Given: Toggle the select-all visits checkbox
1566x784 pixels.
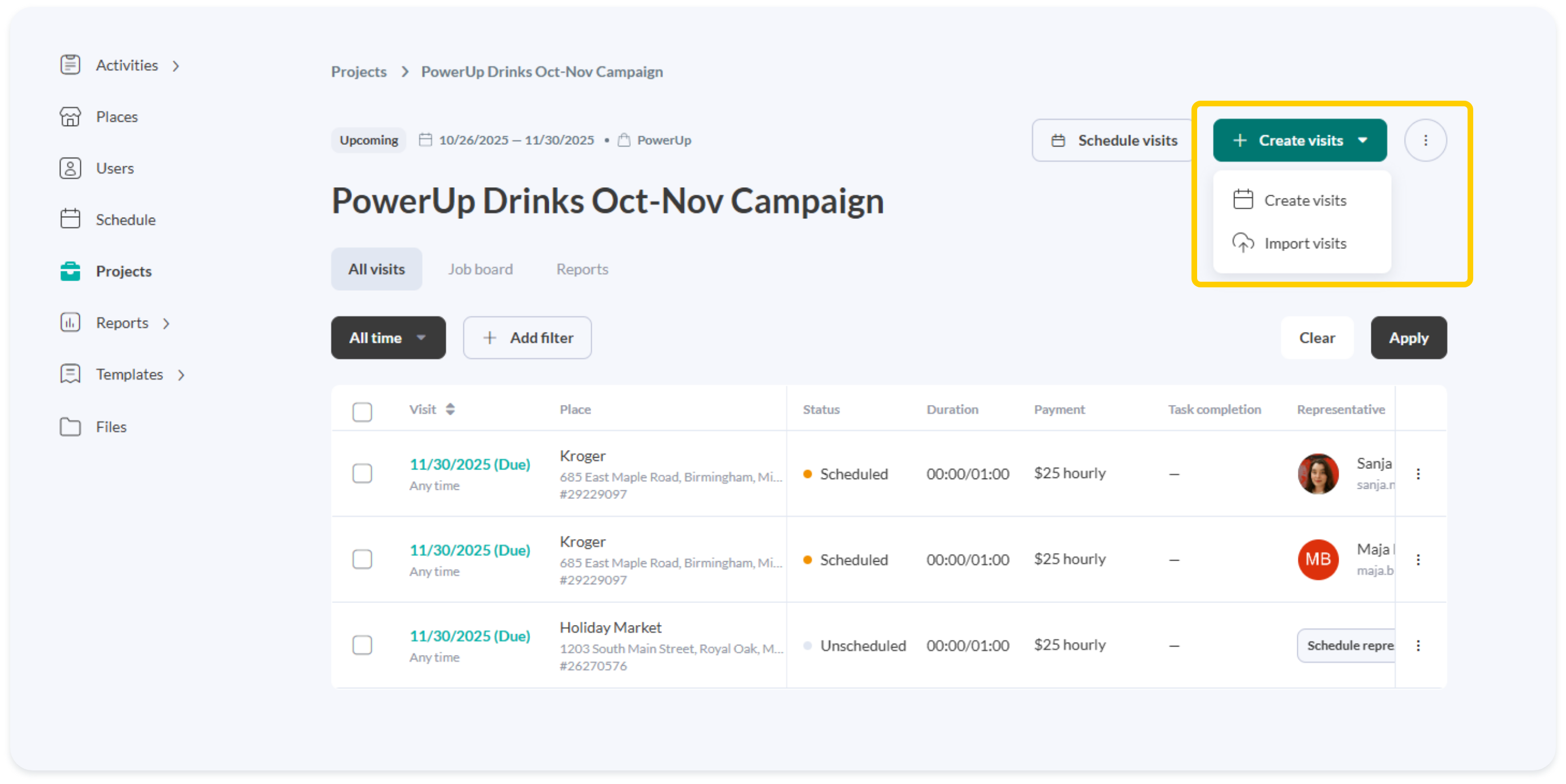Looking at the screenshot, I should pyautogui.click(x=362, y=411).
